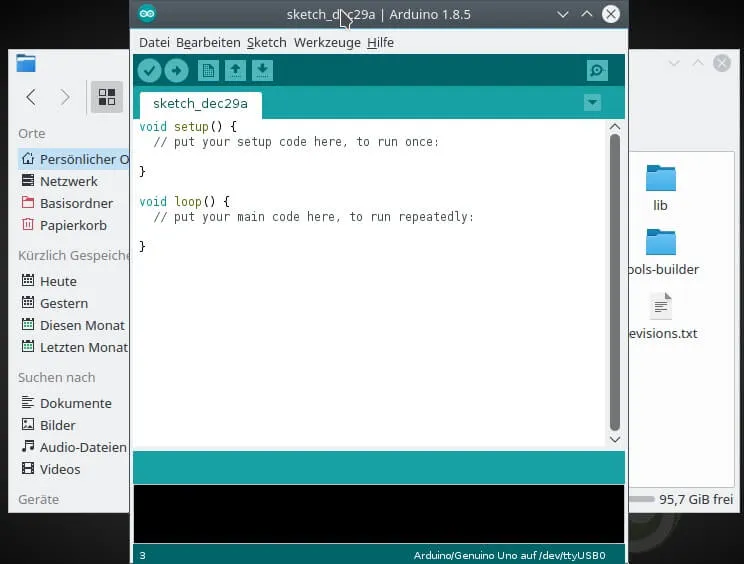Open the Werkzeuge menu
The image size is (744, 564).
(x=327, y=43)
